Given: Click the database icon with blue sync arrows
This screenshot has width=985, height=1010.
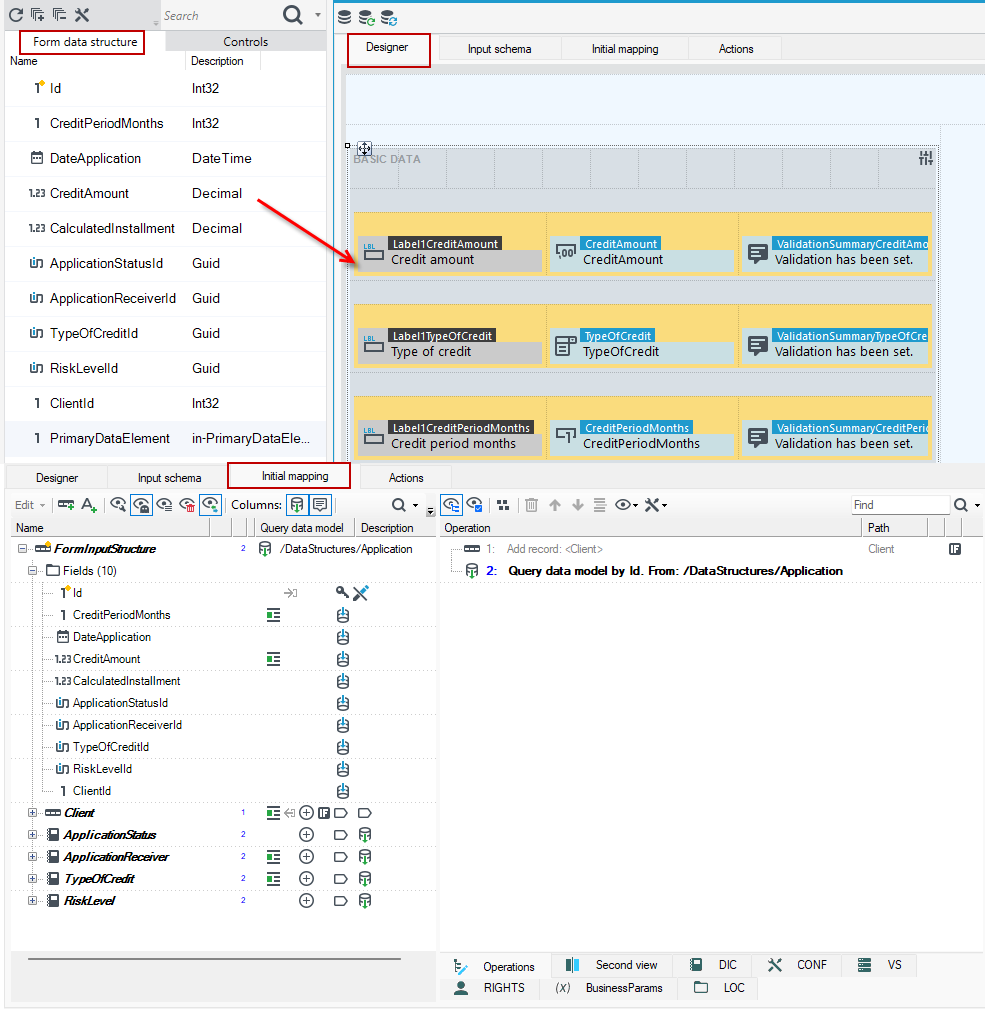Looking at the screenshot, I should (388, 17).
